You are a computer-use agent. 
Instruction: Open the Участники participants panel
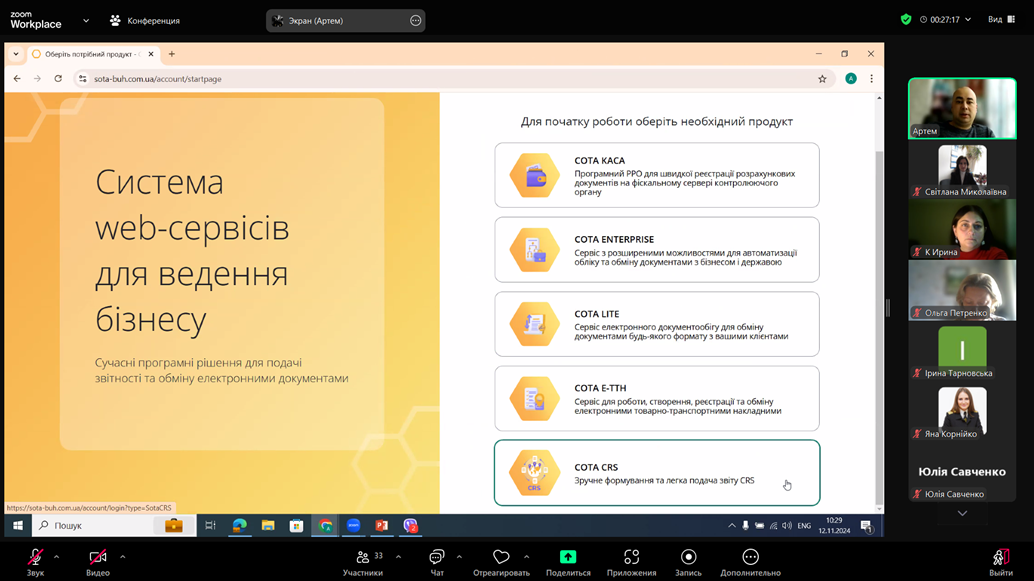pos(363,562)
